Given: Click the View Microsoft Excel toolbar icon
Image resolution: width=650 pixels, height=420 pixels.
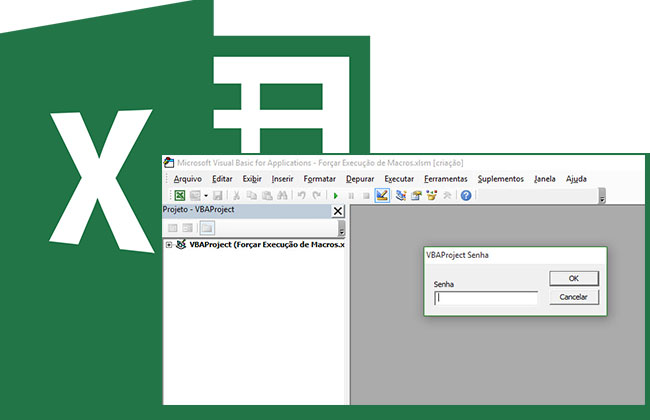Looking at the screenshot, I should (x=179, y=195).
